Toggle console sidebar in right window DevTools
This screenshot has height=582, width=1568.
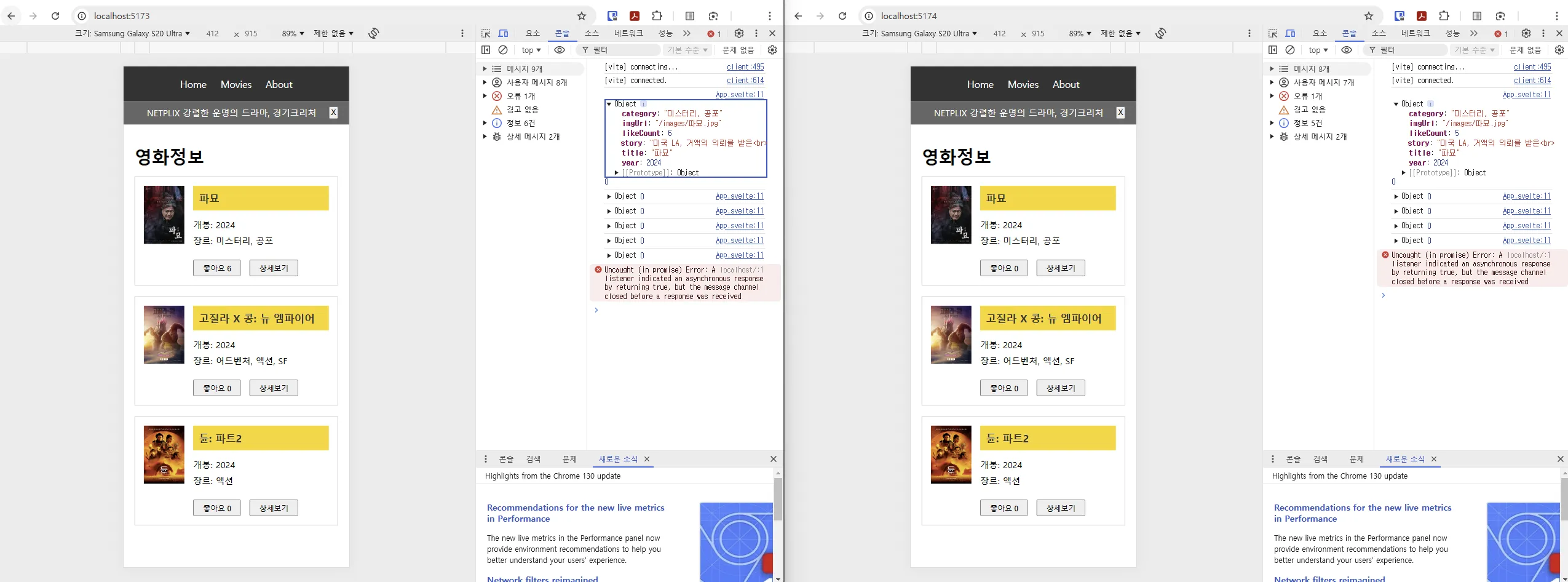(x=1273, y=50)
